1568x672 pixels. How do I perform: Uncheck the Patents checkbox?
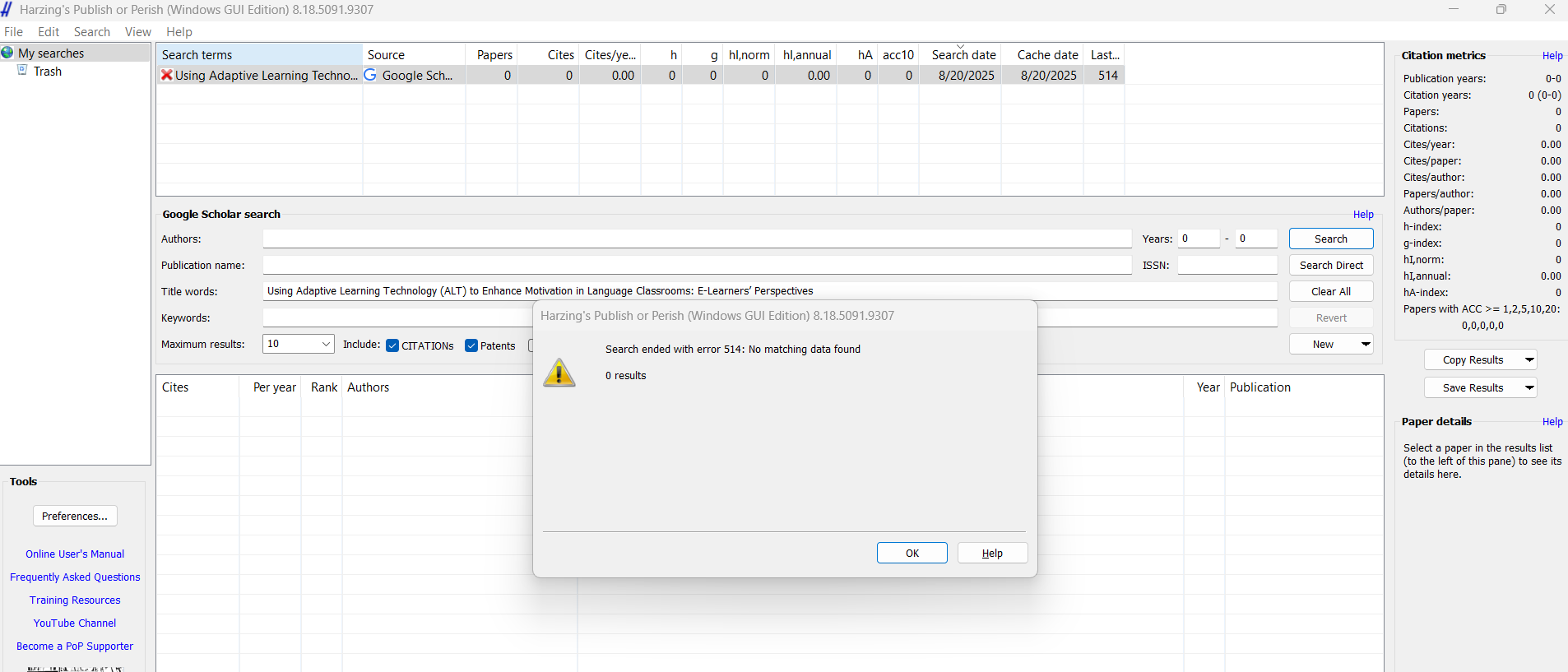click(x=471, y=345)
